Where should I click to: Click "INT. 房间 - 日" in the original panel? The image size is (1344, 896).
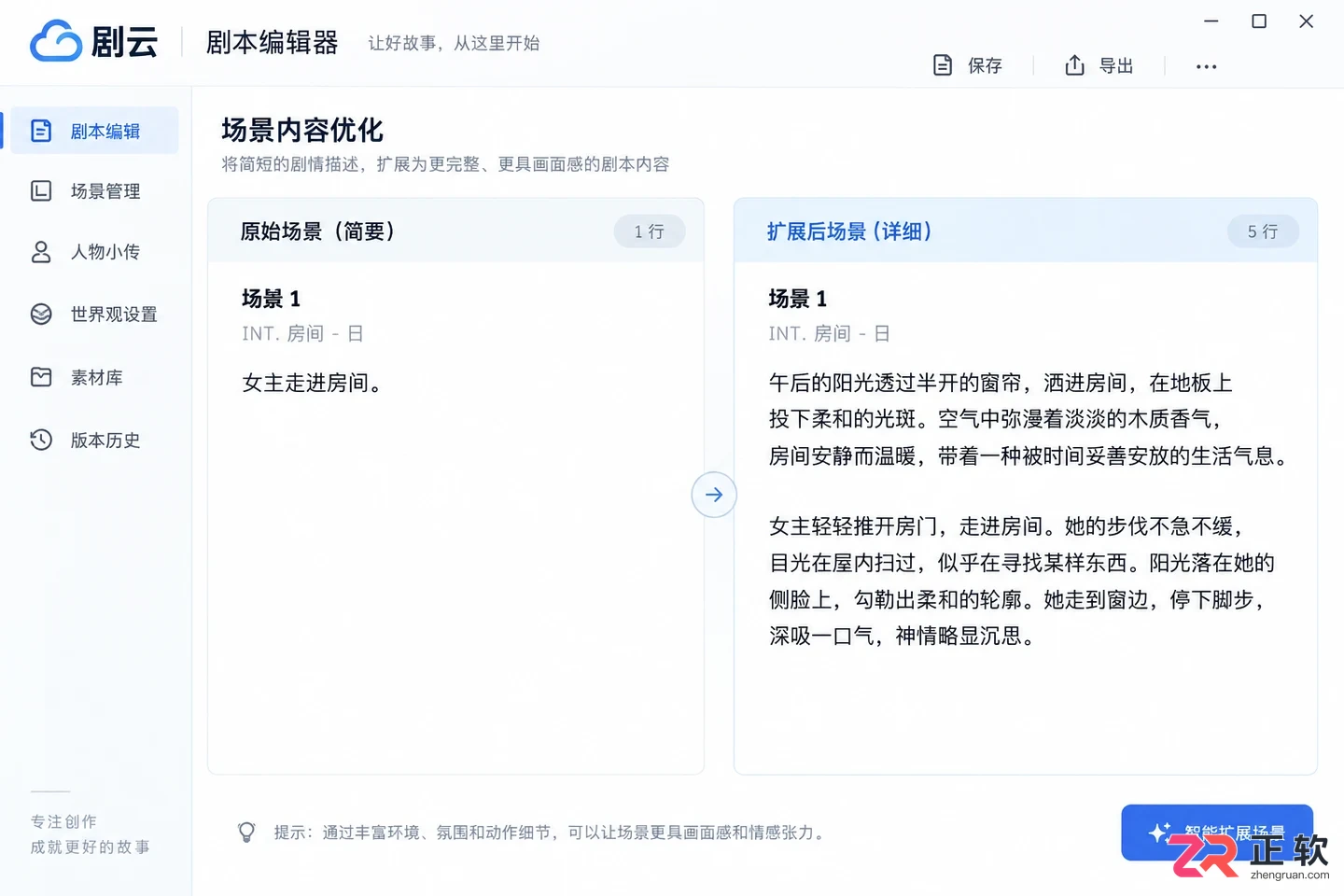pyautogui.click(x=302, y=333)
